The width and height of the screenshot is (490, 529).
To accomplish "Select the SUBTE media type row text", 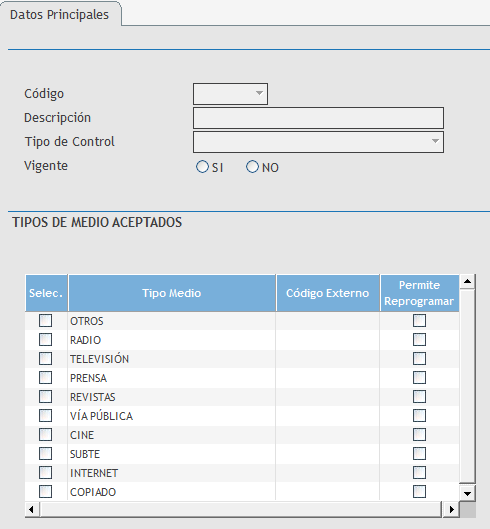I will point(85,454).
